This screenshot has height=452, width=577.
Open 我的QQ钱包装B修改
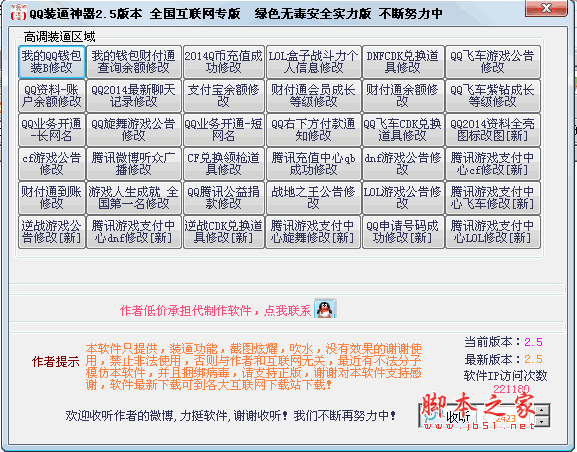[x=52, y=62]
